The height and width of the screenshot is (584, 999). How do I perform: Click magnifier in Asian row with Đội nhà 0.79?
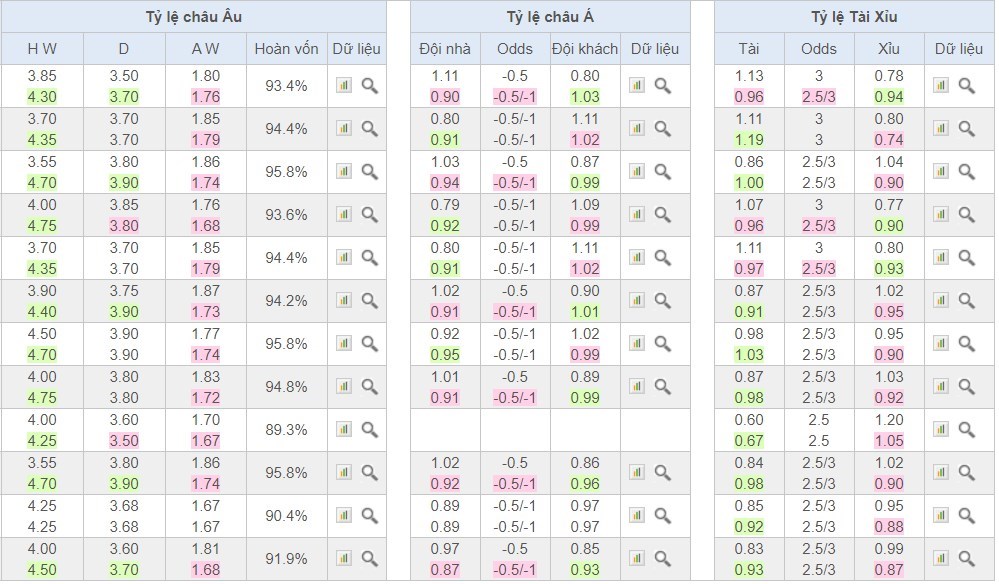tap(662, 215)
